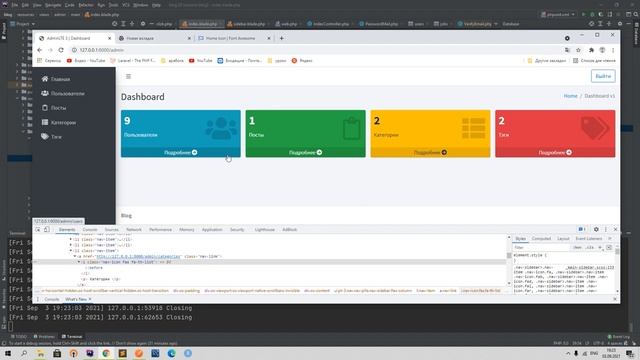
Task: Collapse the categories anchor node in Elements tree
Action: pyautogui.click(x=75, y=256)
